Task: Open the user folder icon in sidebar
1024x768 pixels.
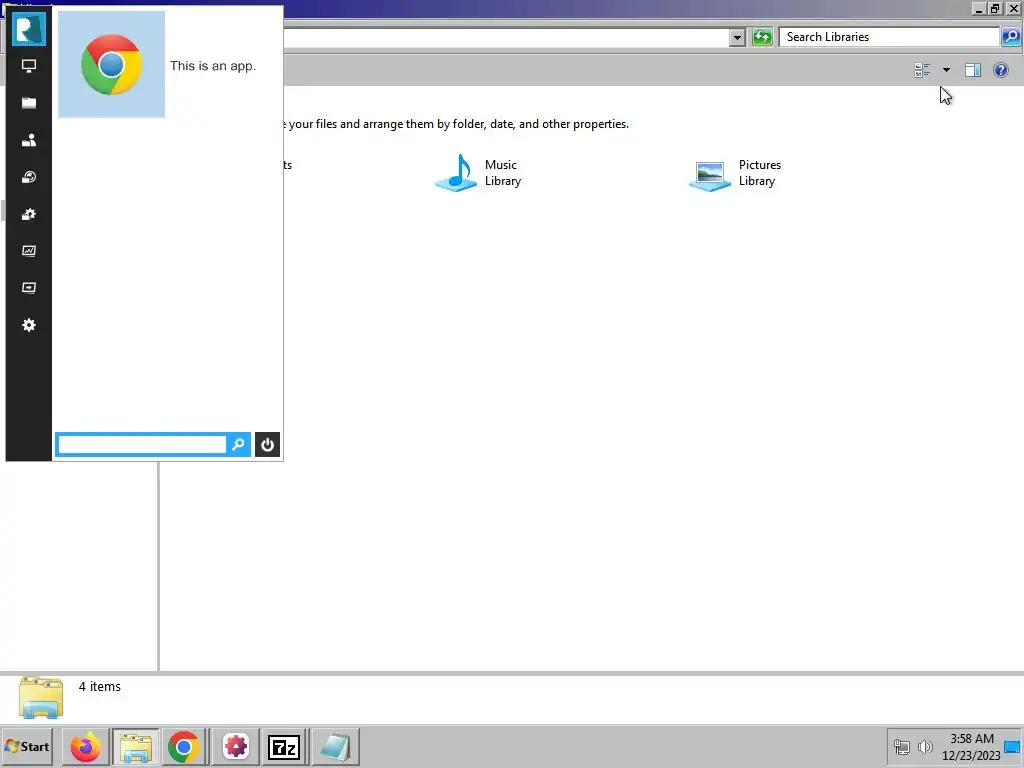Action: click(x=29, y=140)
